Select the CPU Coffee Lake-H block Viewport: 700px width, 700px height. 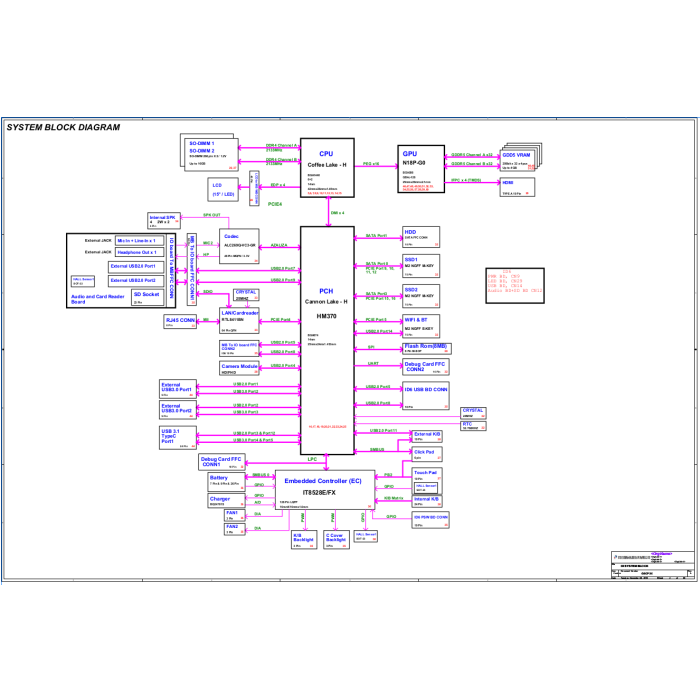point(327,168)
